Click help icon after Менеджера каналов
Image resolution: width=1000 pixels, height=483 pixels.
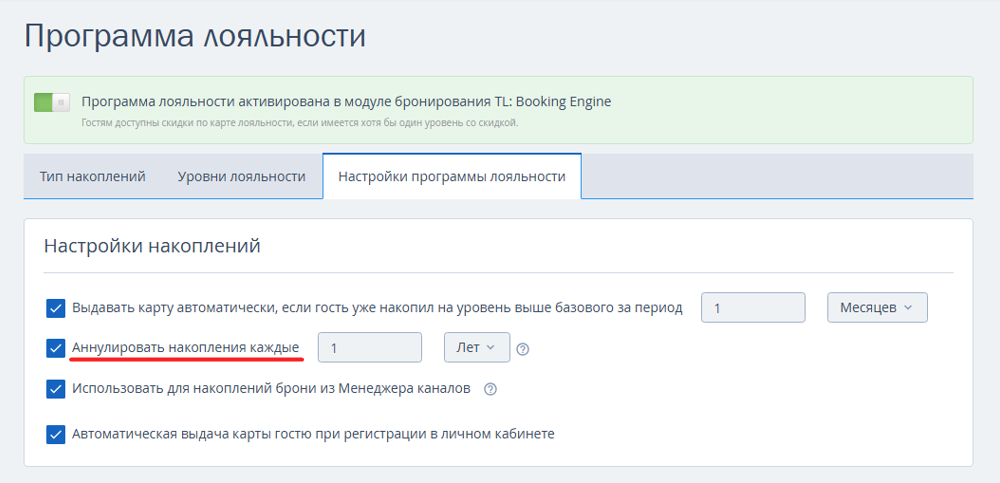490,389
